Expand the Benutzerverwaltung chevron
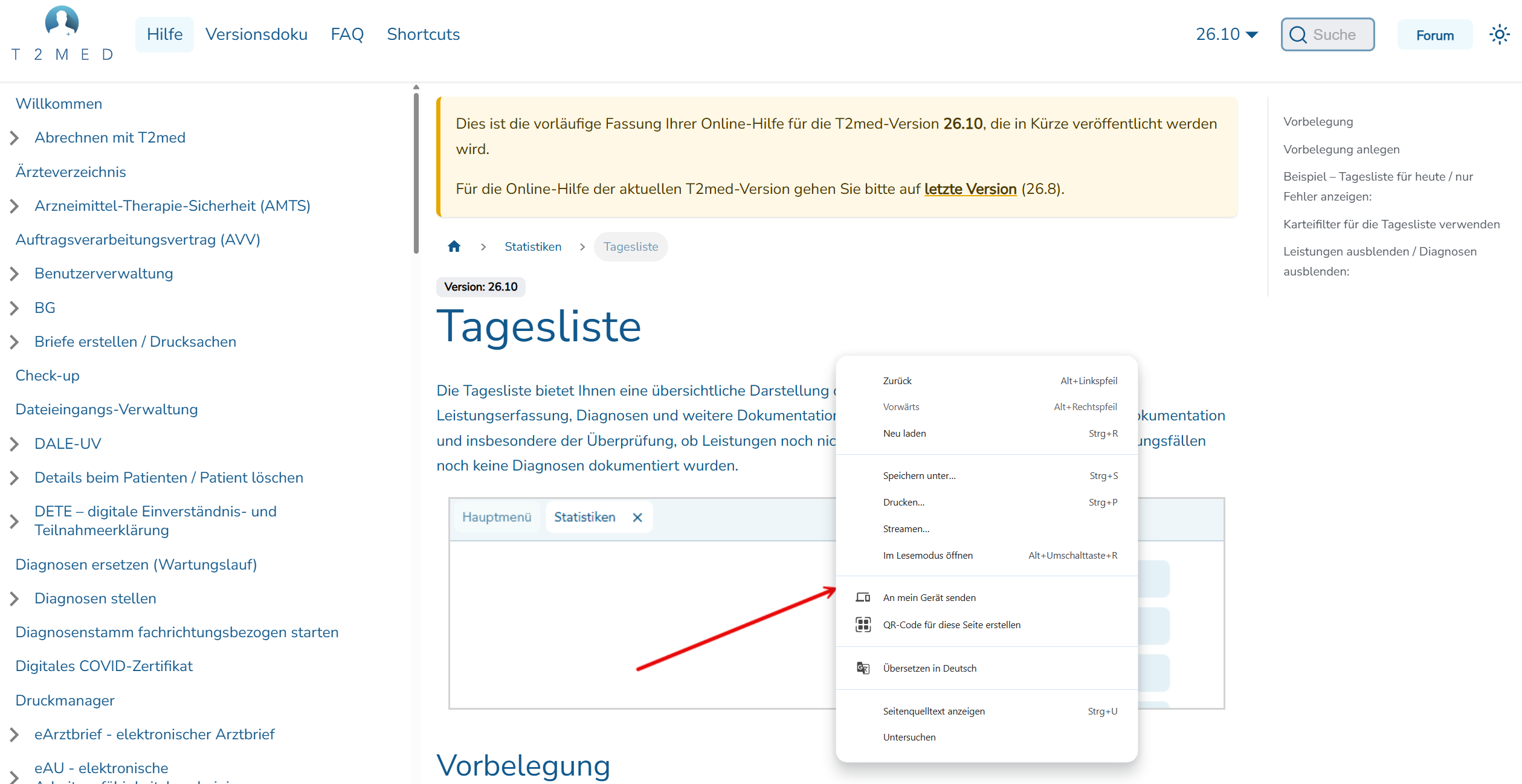 click(x=15, y=274)
